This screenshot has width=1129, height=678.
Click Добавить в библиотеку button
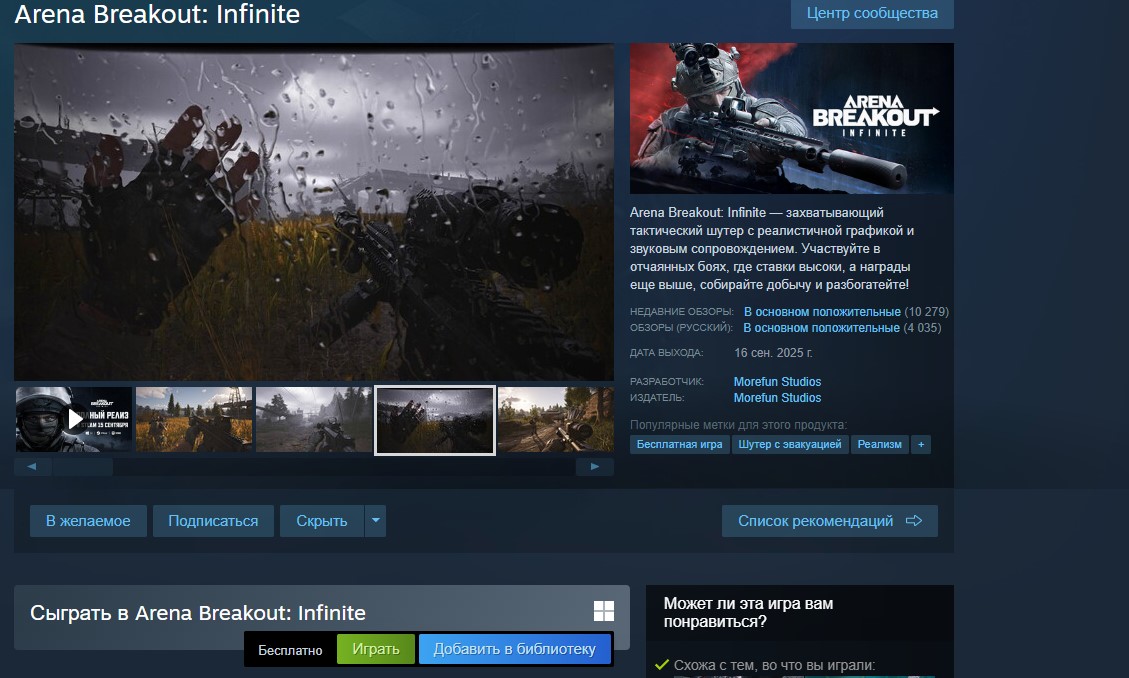tap(514, 649)
